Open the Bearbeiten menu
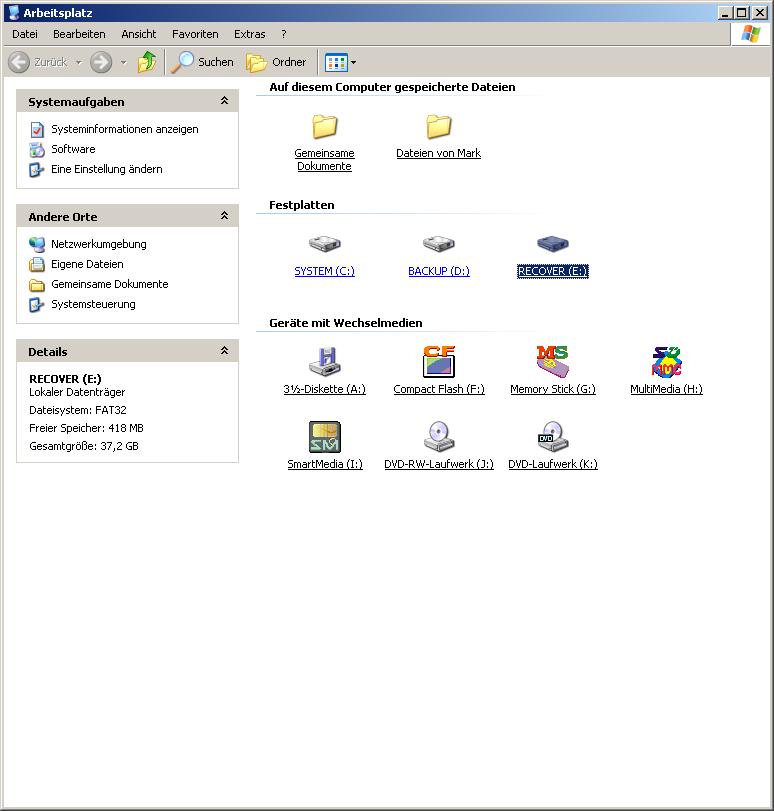The image size is (774, 811). (x=79, y=34)
